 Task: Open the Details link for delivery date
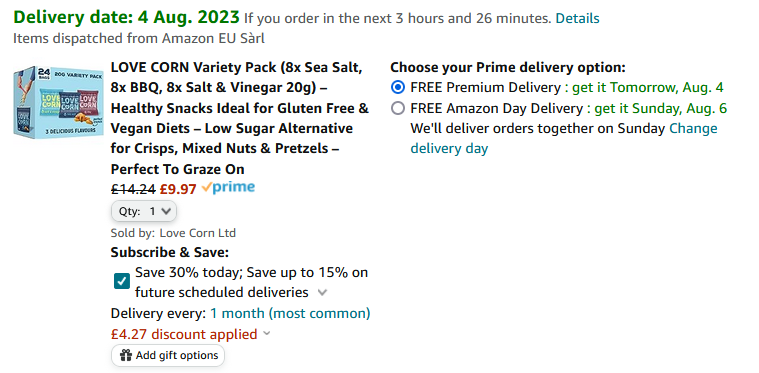577,18
